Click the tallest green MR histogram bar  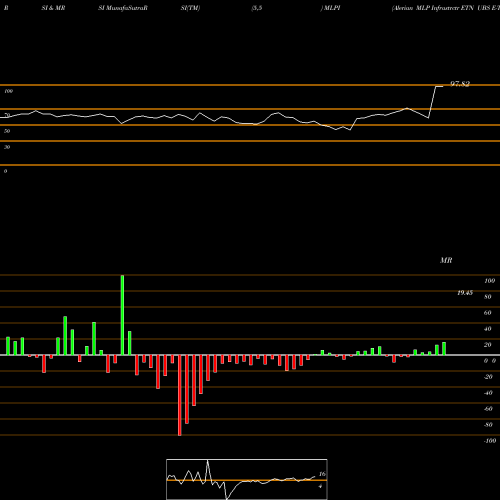click(122, 315)
